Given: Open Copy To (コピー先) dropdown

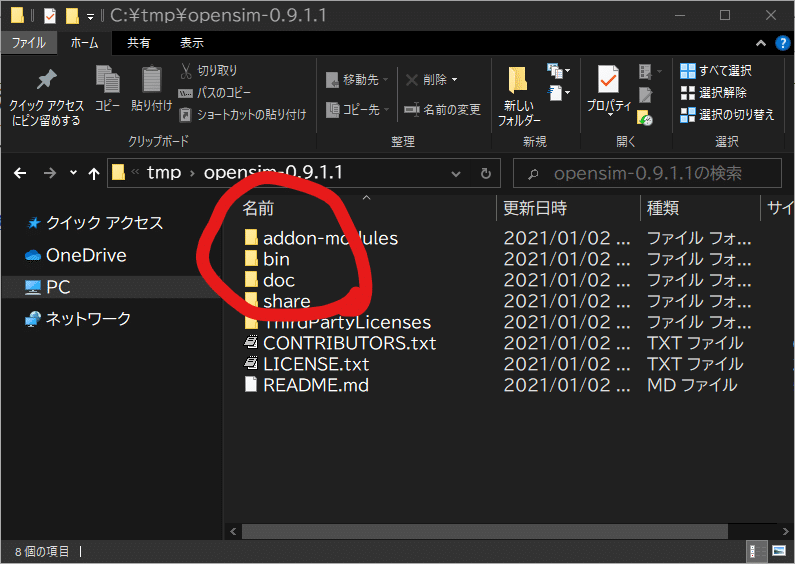Looking at the screenshot, I should coord(357,110).
